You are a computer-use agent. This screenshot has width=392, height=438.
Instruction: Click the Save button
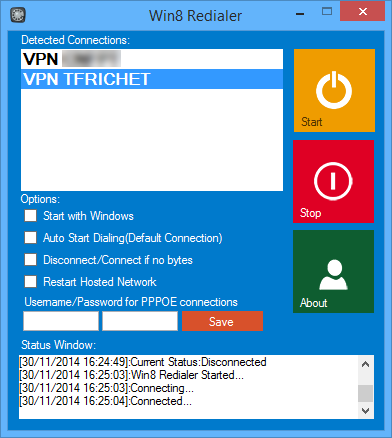point(222,321)
